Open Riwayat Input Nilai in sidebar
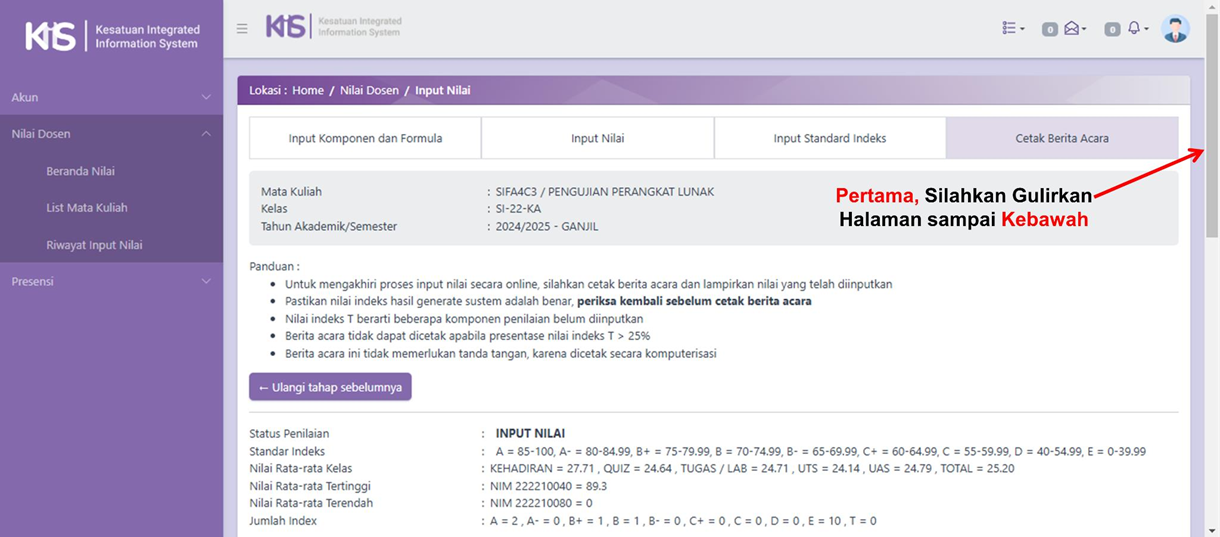1220x537 pixels. point(94,245)
